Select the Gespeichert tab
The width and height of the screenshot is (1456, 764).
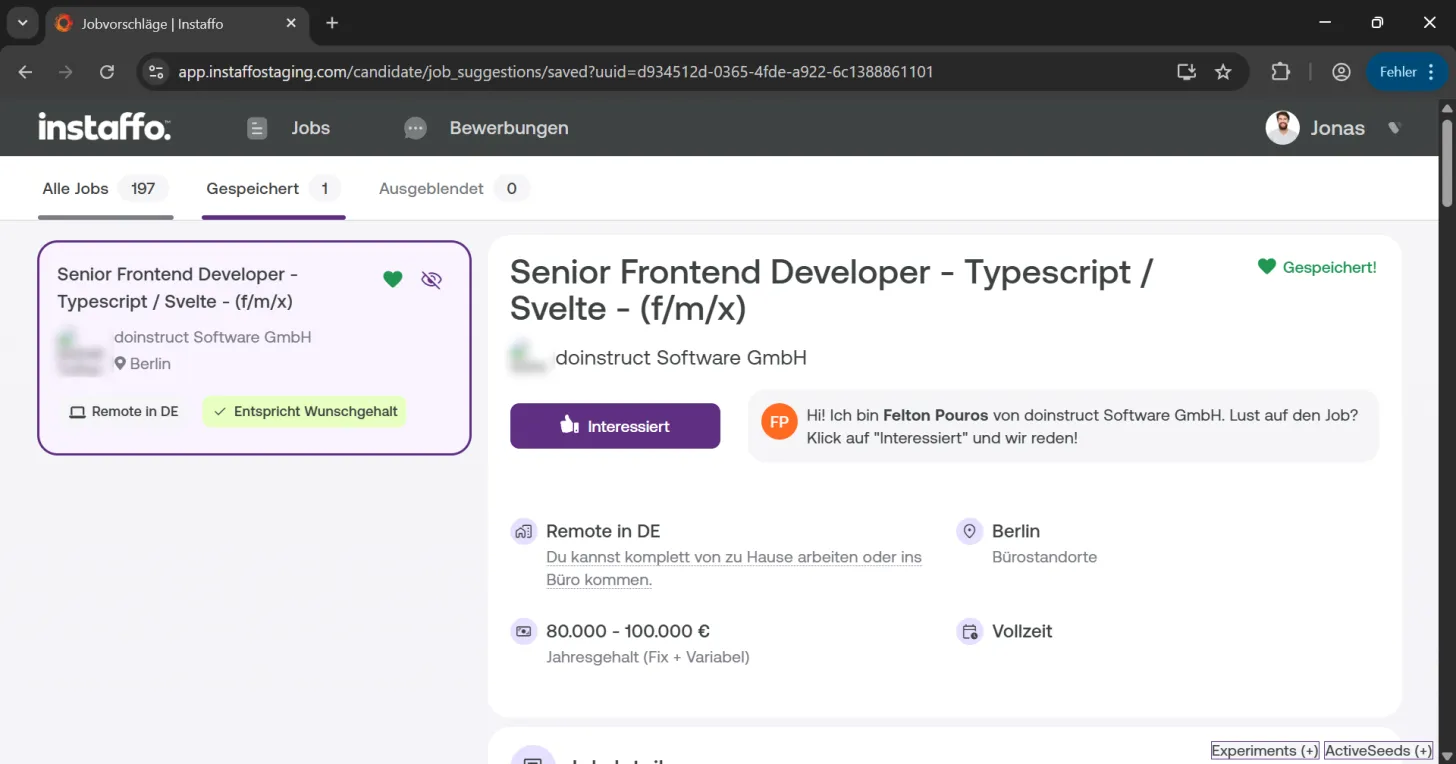273,189
